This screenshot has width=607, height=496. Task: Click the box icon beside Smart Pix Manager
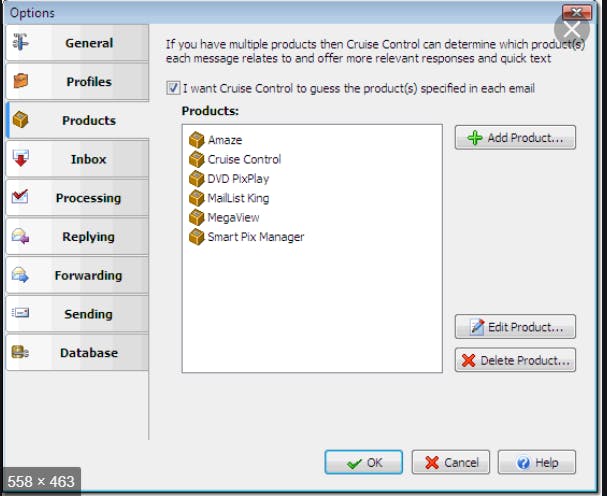click(x=197, y=237)
